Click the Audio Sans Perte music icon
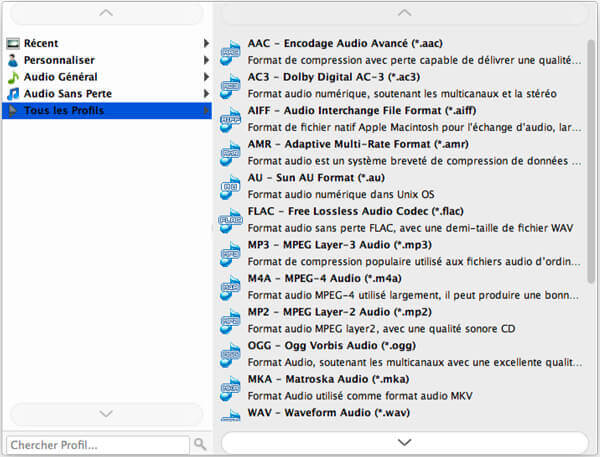Viewport: 600px width, 457px height. [x=13, y=94]
